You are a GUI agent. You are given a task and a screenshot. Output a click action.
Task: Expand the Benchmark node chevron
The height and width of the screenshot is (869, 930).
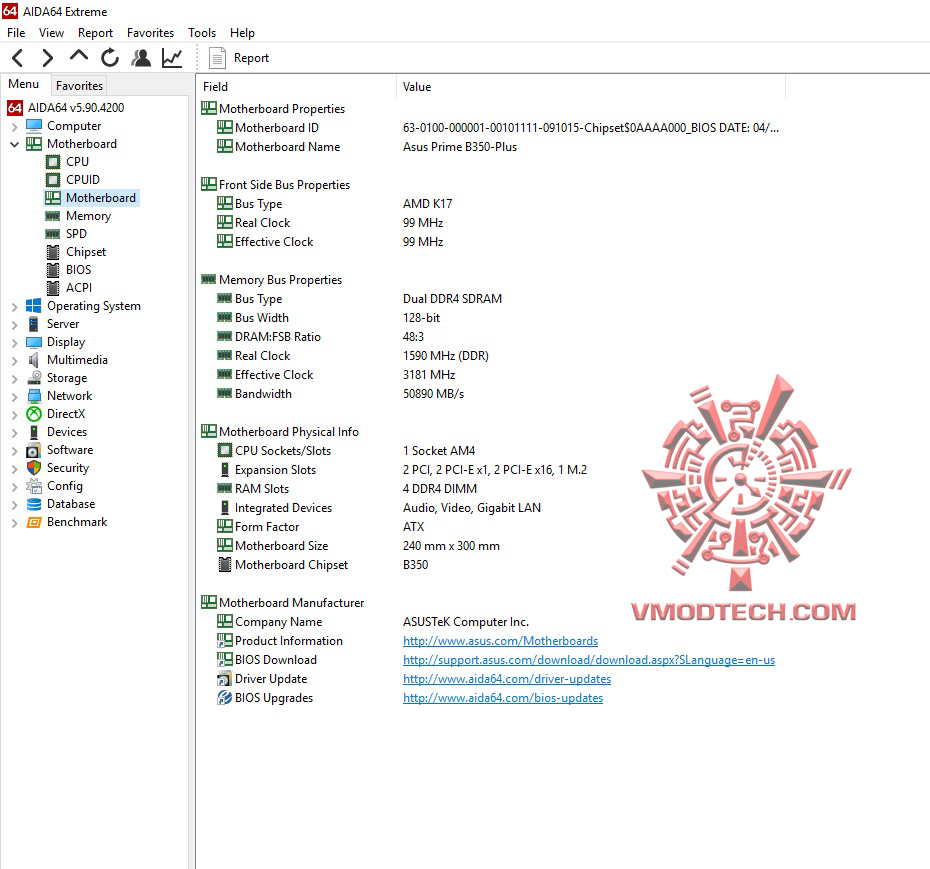(x=15, y=523)
